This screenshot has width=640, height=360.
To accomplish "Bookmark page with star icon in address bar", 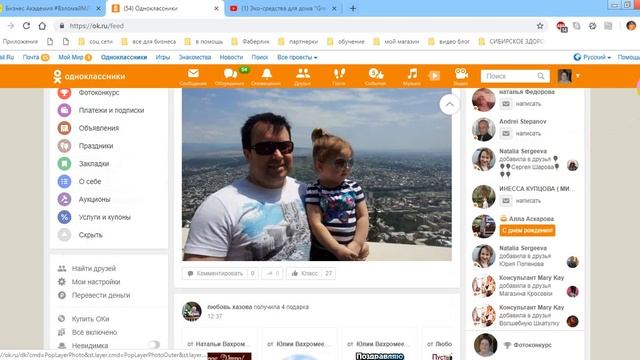I will (540, 26).
